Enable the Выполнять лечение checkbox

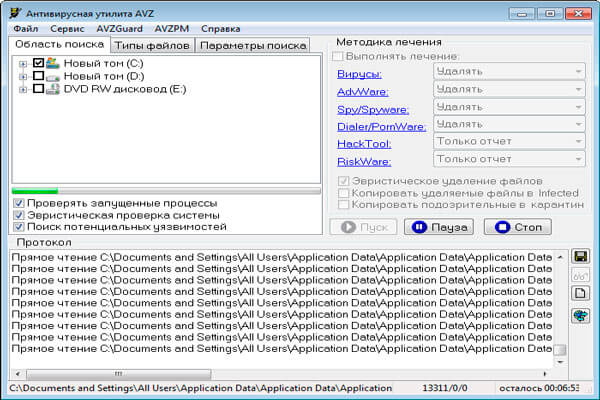[x=338, y=56]
